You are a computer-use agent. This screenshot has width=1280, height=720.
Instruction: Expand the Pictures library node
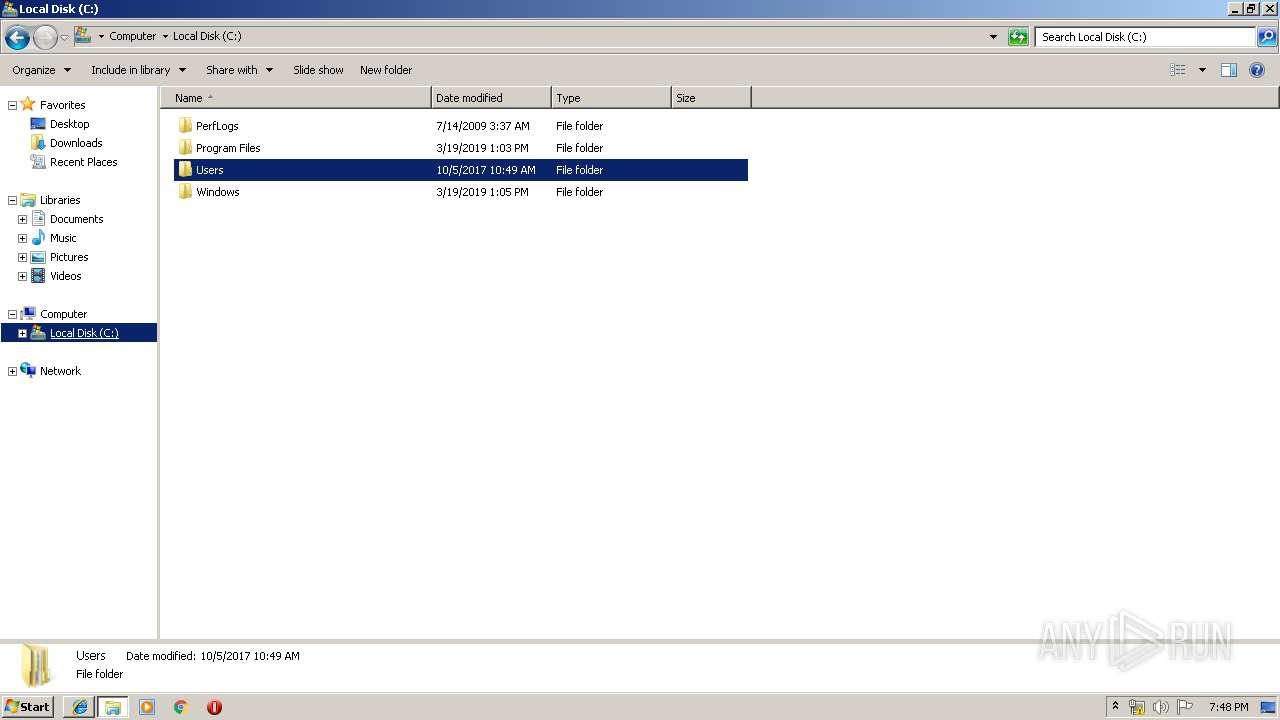(x=22, y=257)
